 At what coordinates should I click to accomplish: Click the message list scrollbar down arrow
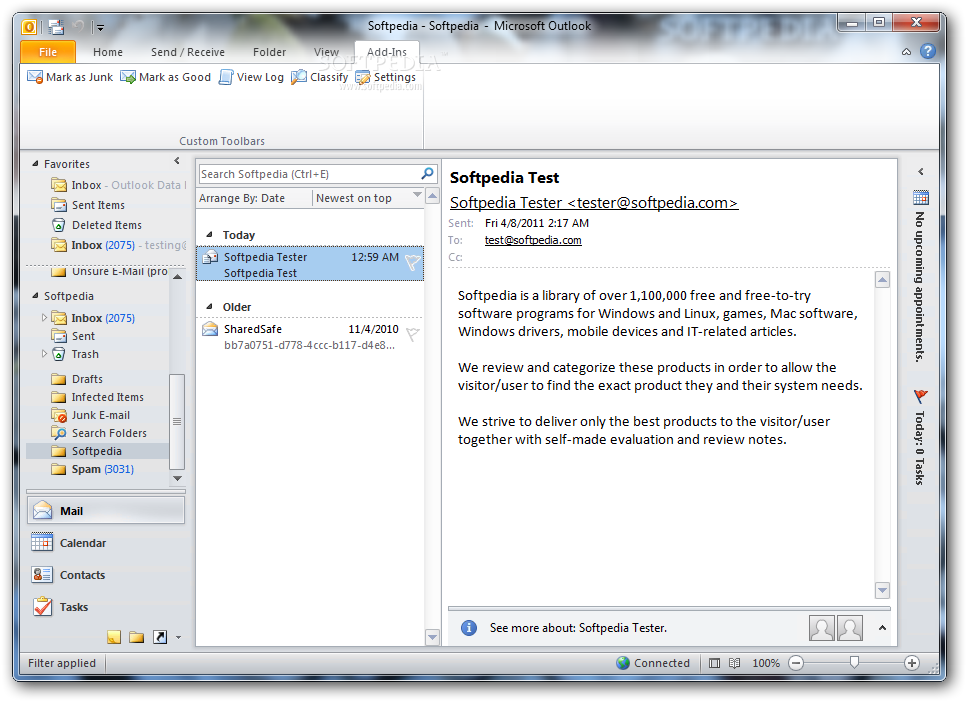[432, 637]
